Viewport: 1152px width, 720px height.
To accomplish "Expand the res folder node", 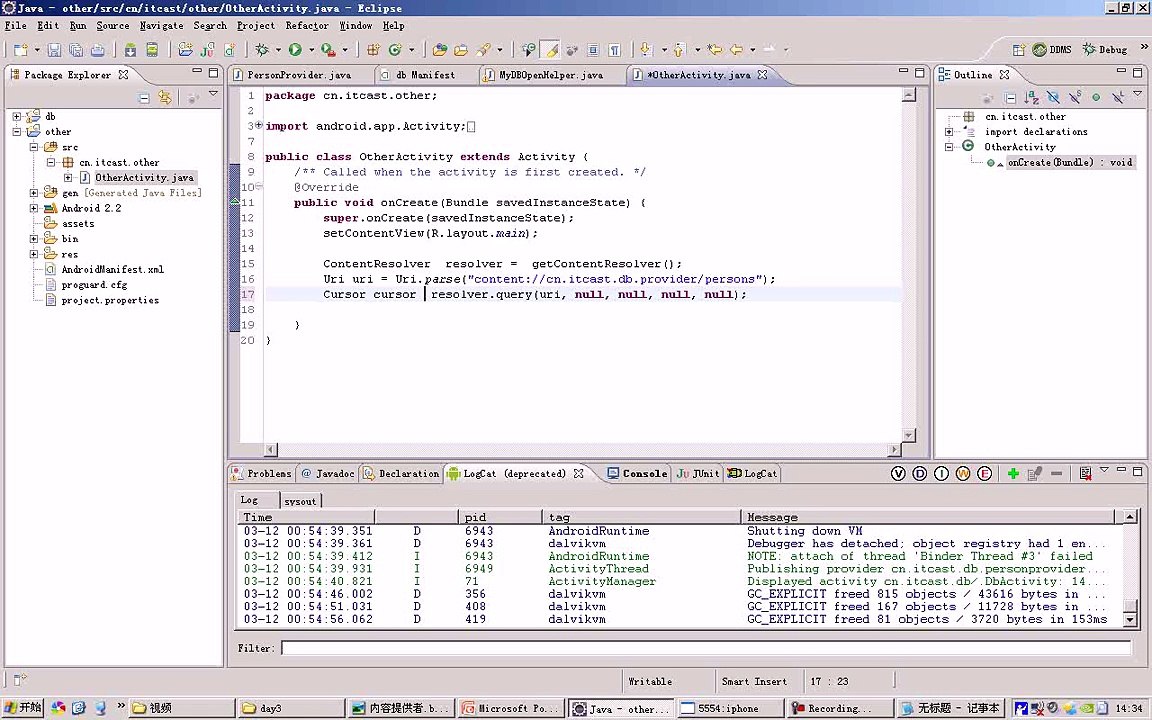I will [x=34, y=254].
